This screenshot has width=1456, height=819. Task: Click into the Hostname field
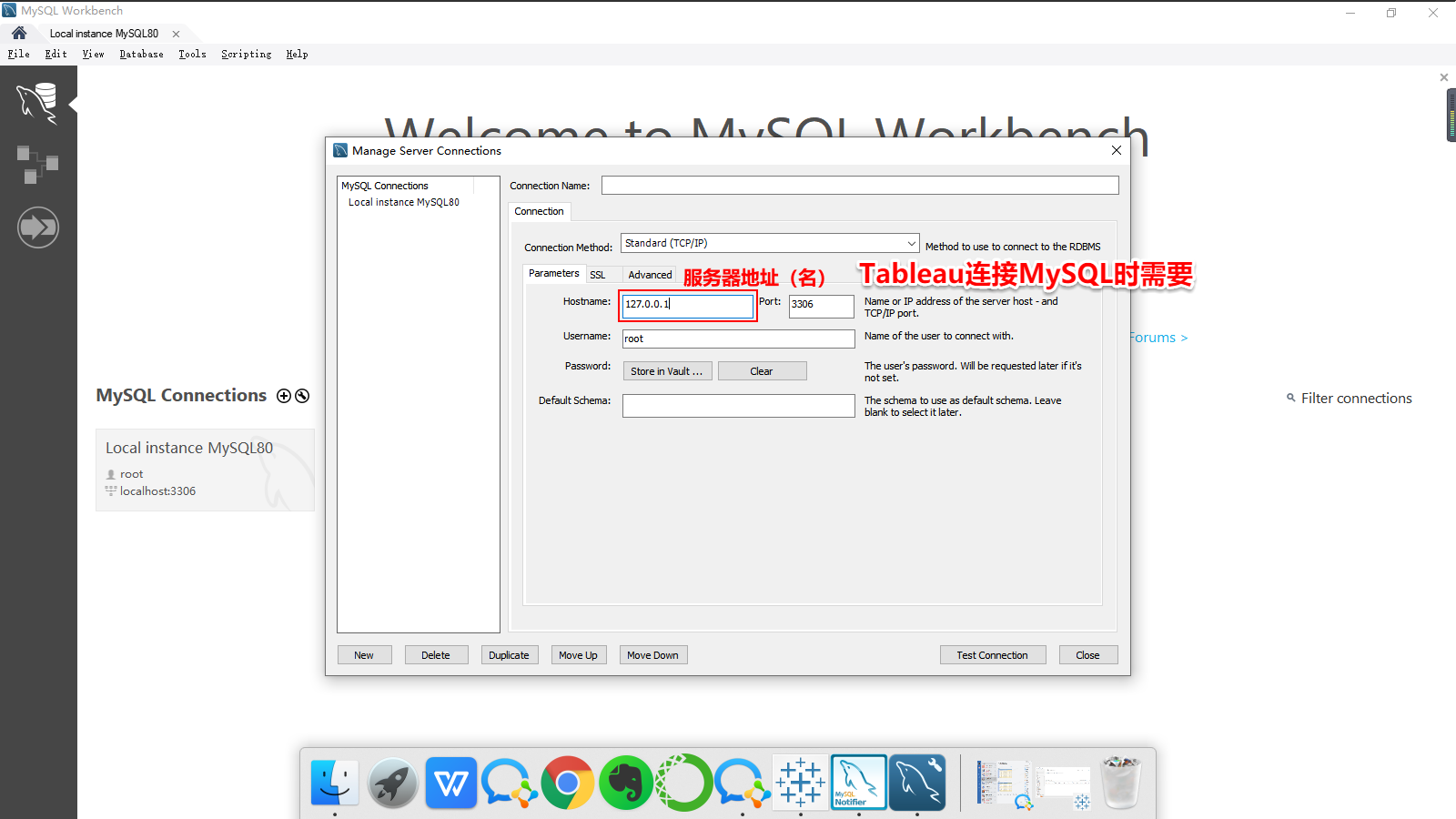(x=688, y=305)
